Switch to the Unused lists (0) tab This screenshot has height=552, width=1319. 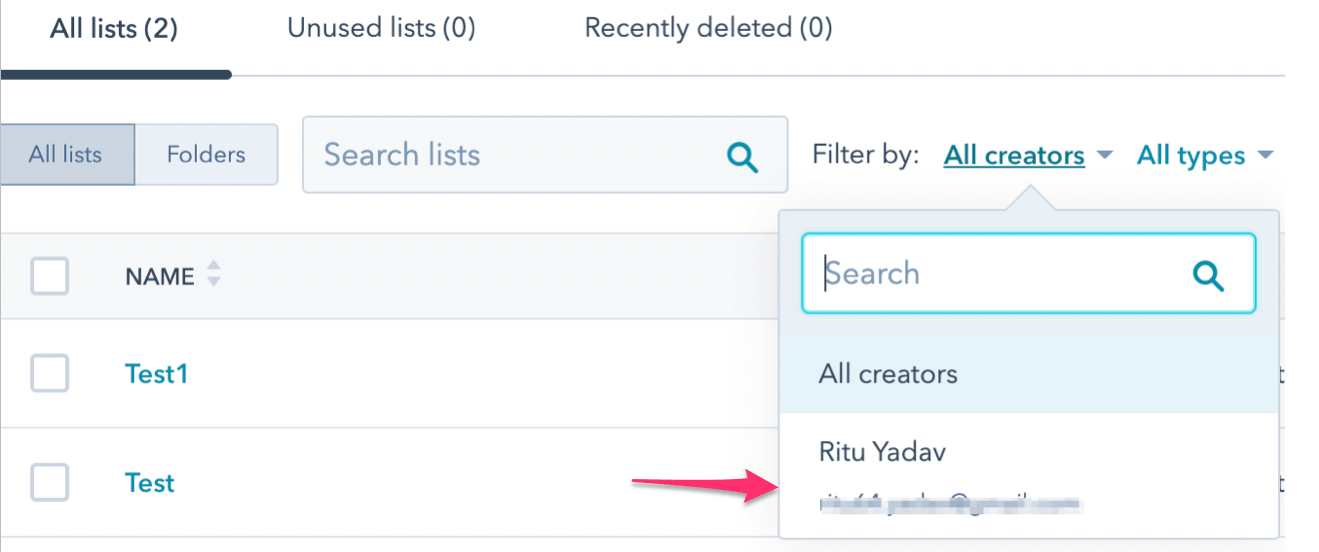click(x=381, y=28)
